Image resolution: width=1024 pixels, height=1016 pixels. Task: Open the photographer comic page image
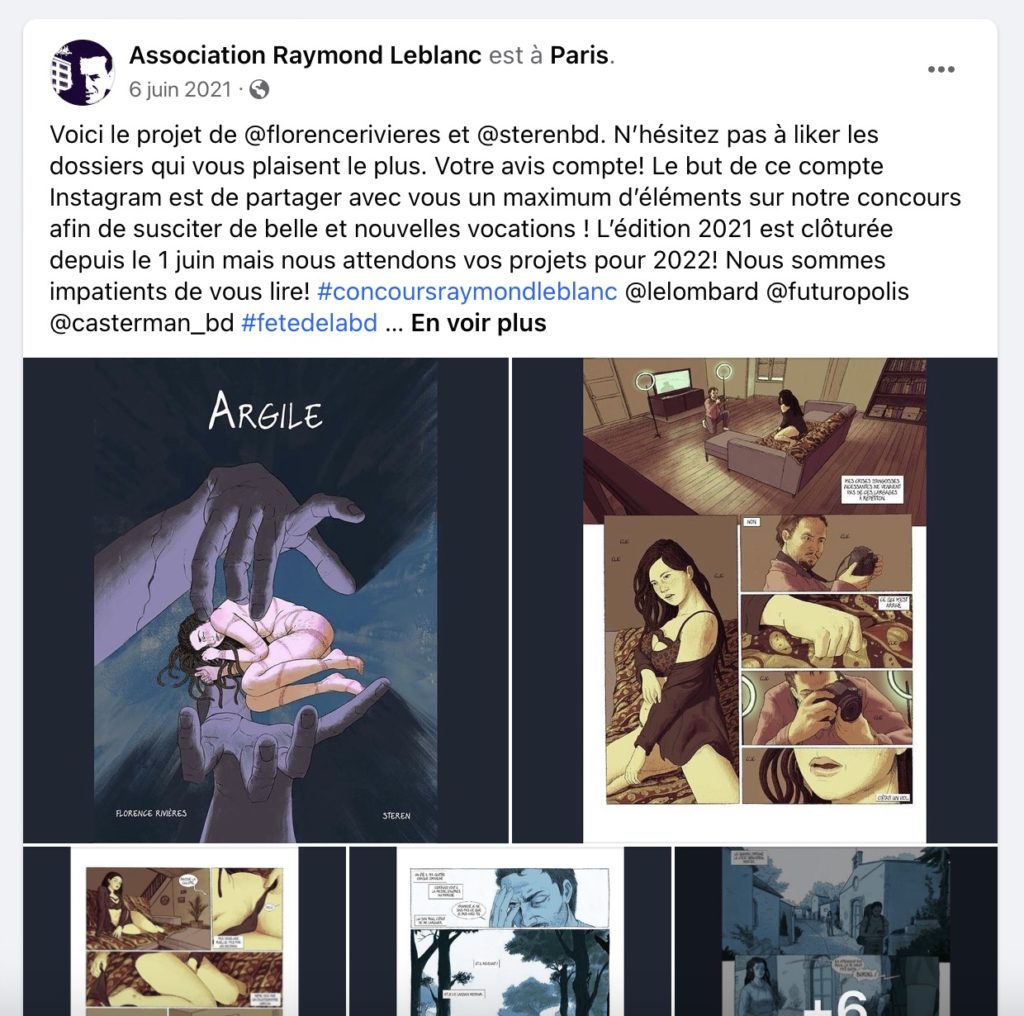click(754, 600)
